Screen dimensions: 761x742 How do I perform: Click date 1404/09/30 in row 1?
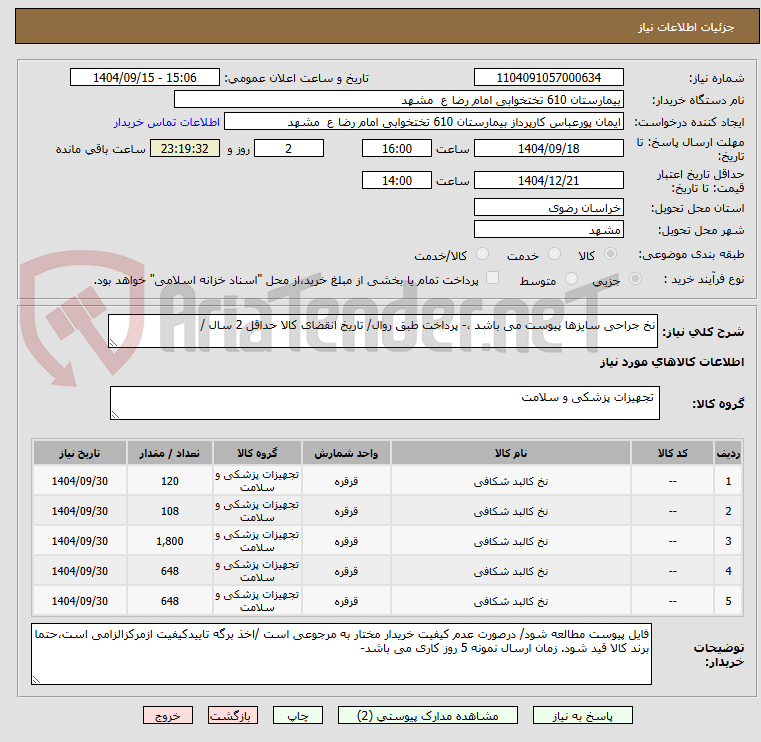point(80,481)
